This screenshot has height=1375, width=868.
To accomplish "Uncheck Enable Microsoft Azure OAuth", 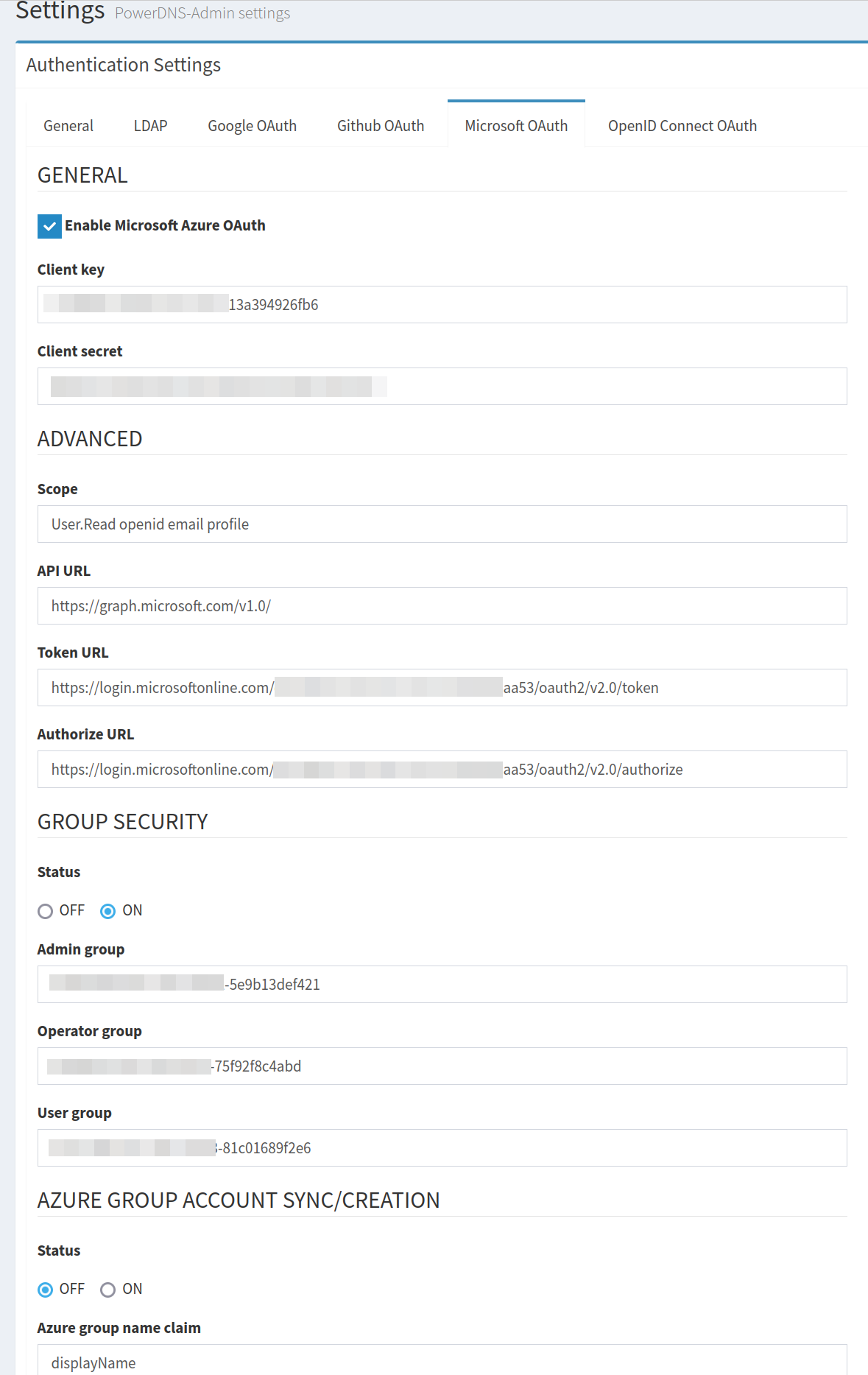I will click(49, 226).
